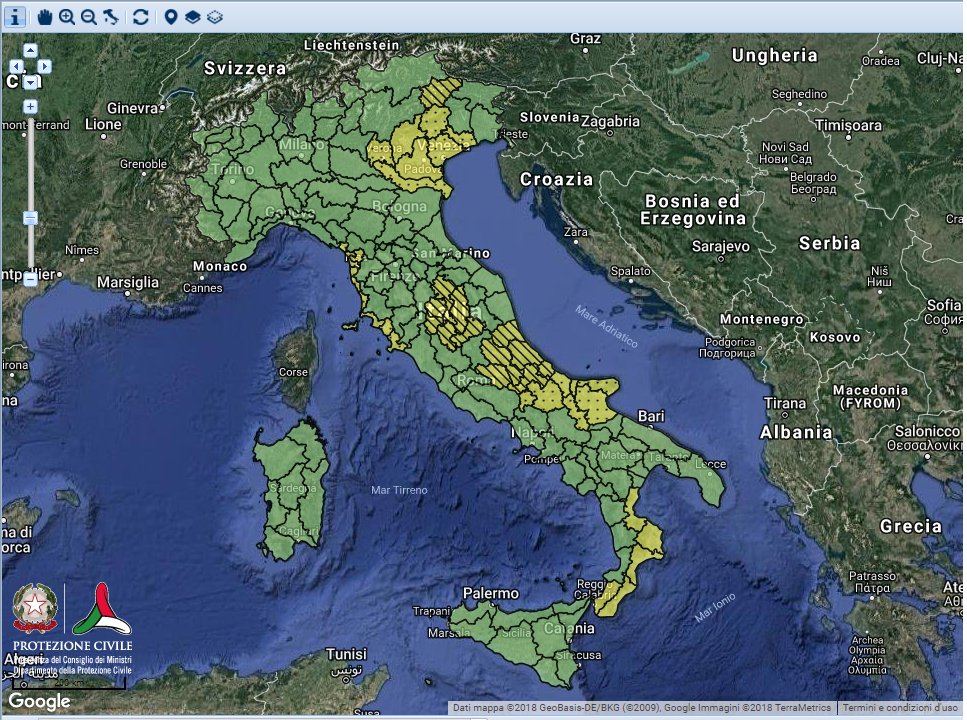Click the Zagabria label on map

tap(611, 122)
